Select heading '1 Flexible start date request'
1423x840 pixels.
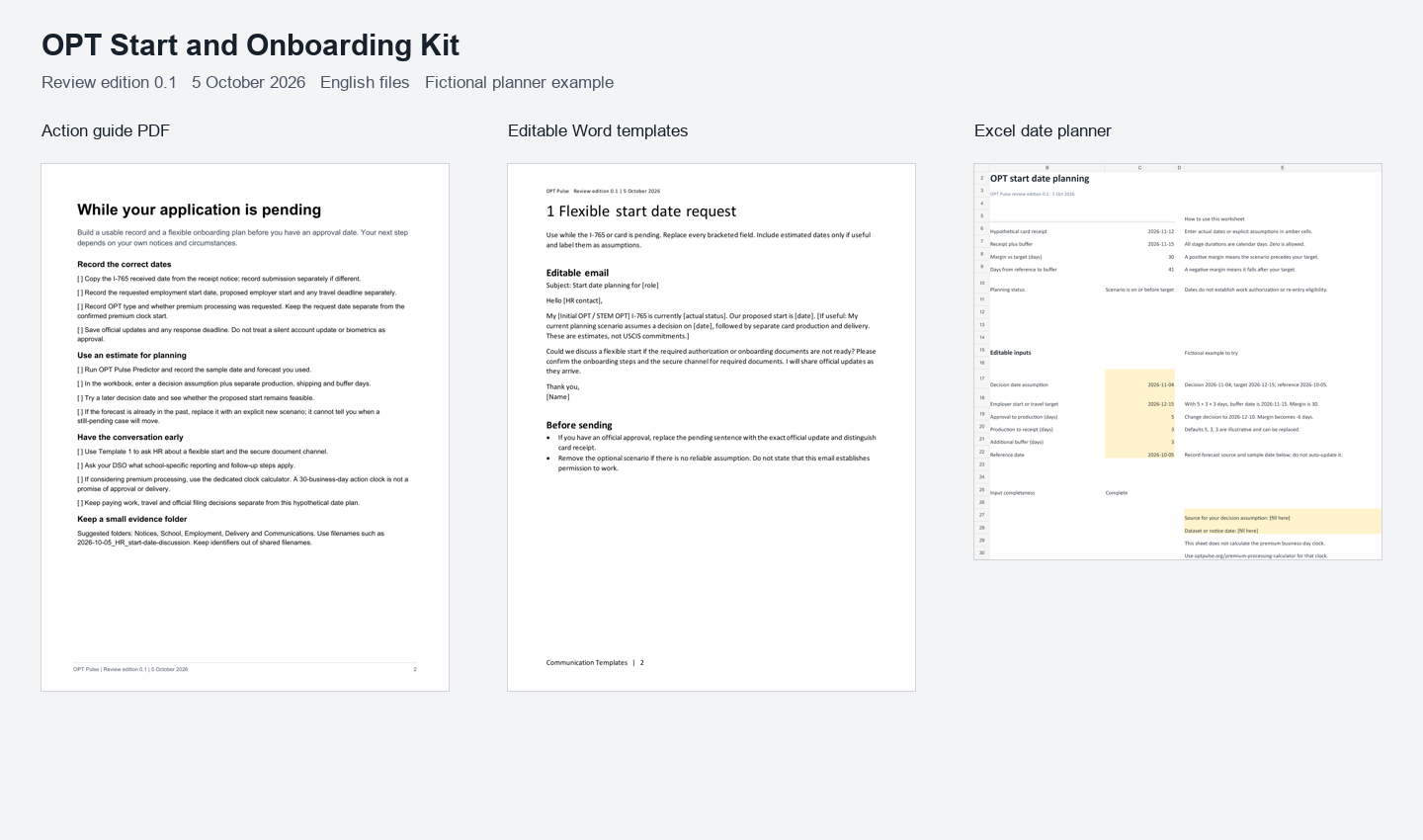coord(641,211)
